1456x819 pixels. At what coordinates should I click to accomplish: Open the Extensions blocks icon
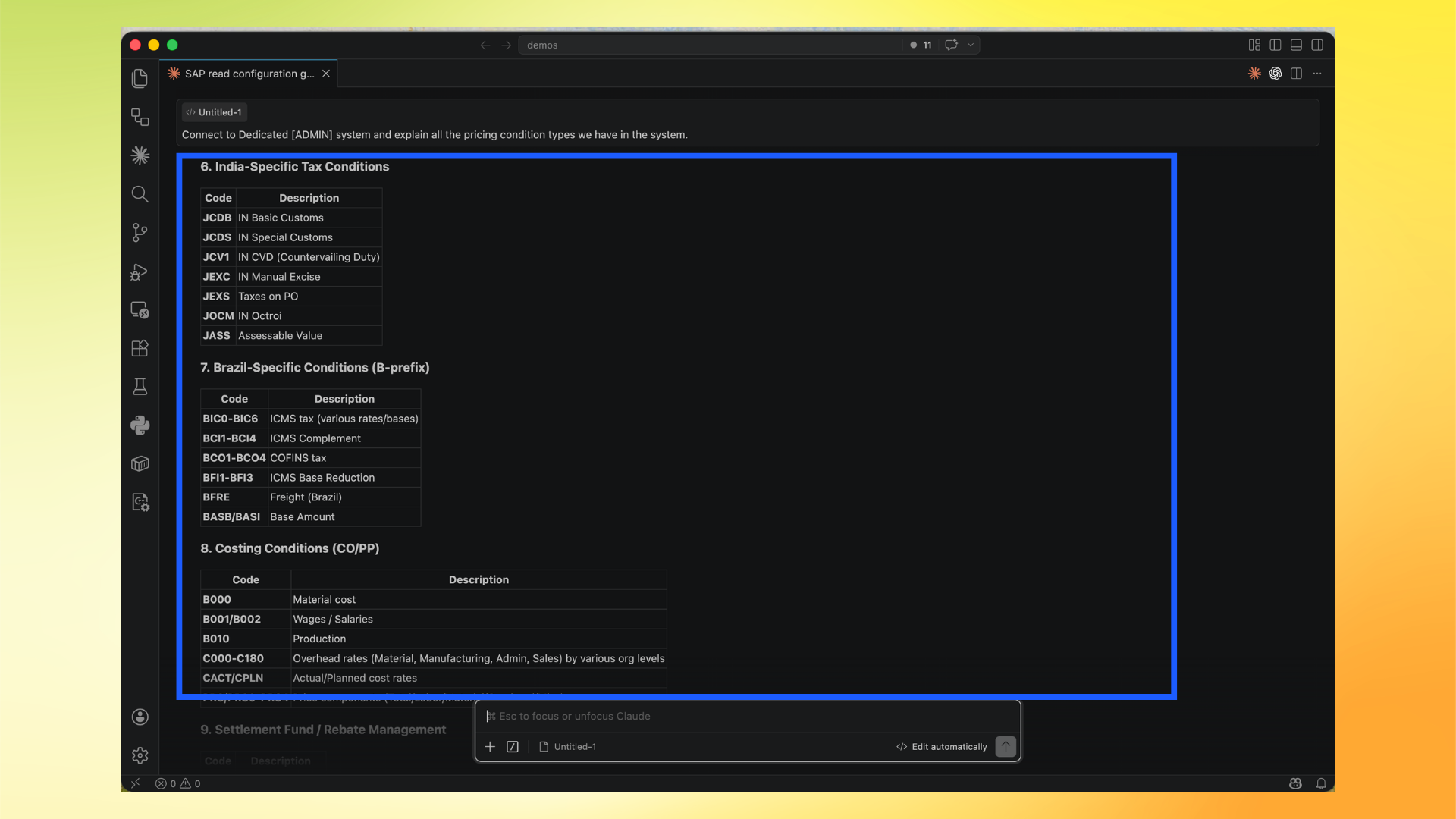pyautogui.click(x=140, y=348)
